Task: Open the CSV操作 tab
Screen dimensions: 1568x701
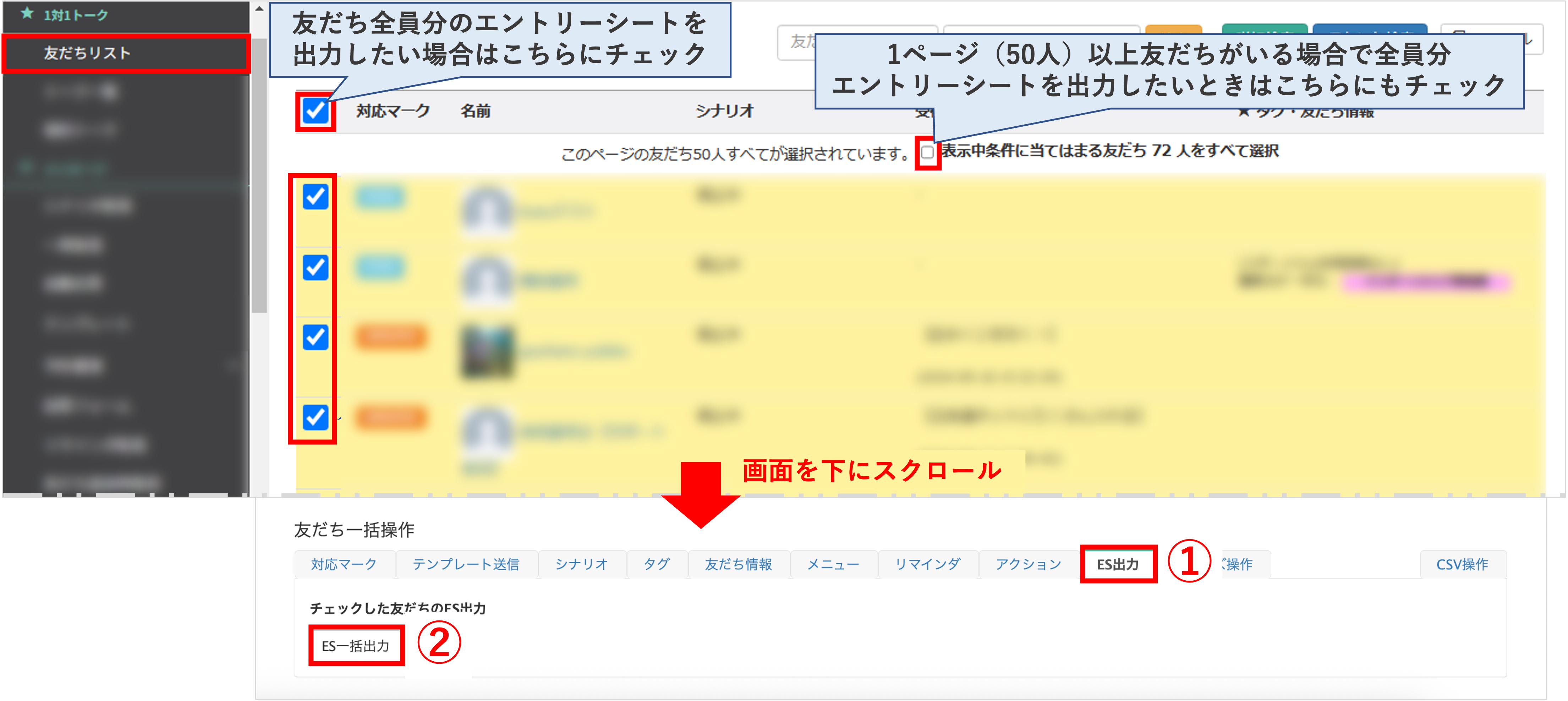Action: (x=1462, y=564)
